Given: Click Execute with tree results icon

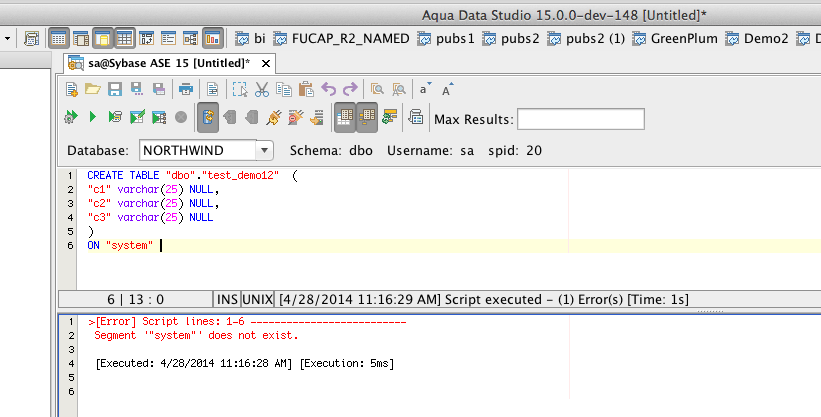Looking at the screenshot, I should pos(159,117).
